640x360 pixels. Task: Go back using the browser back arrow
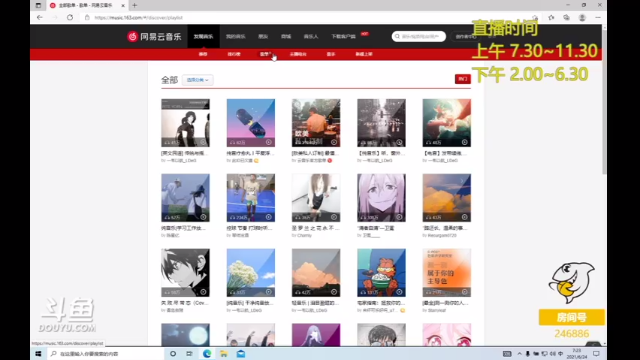tap(40, 18)
